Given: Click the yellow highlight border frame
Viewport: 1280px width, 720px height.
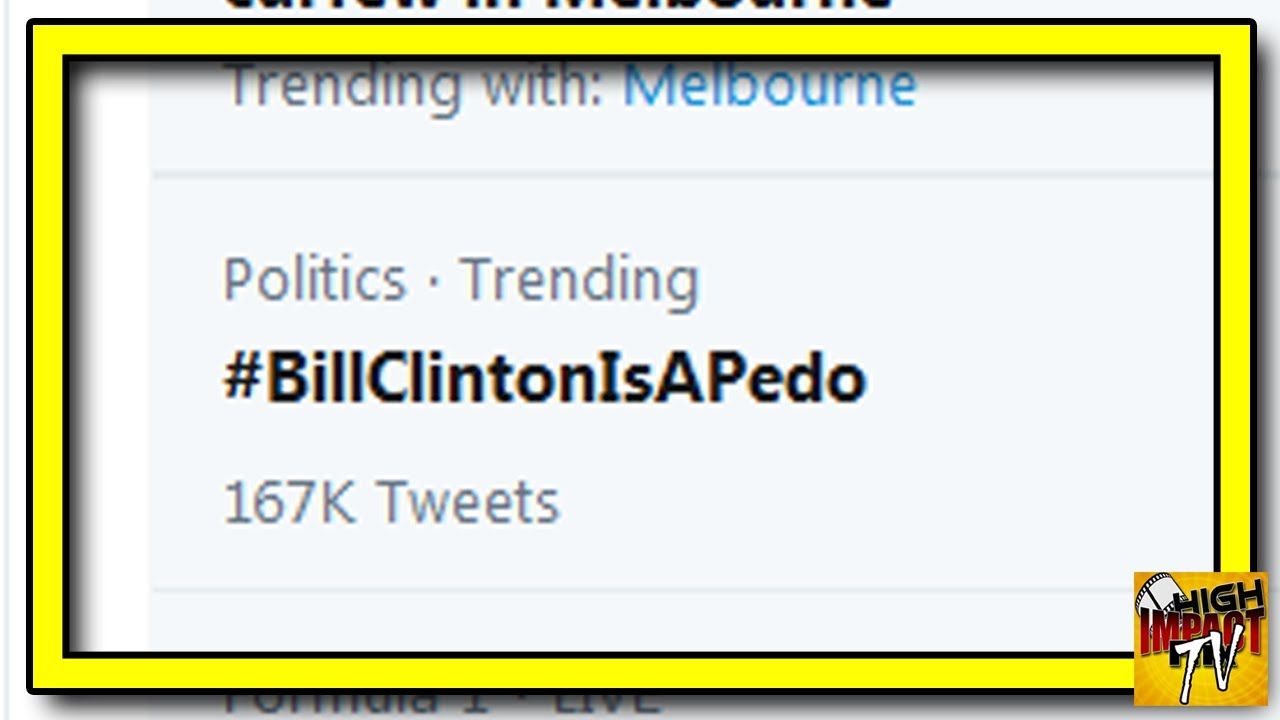Looking at the screenshot, I should [x=640, y=38].
